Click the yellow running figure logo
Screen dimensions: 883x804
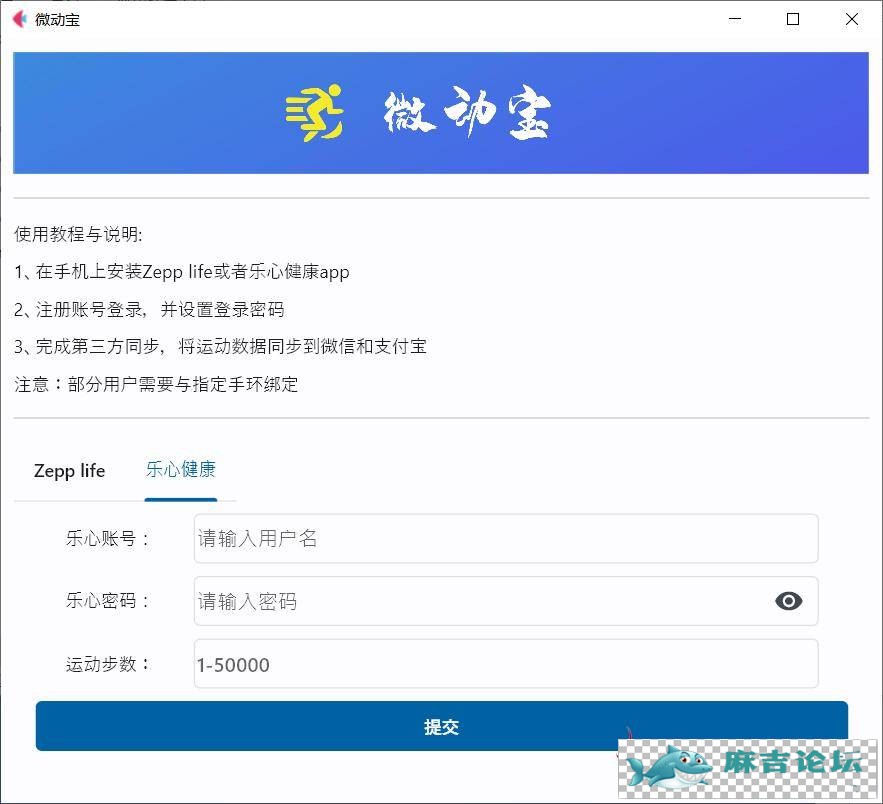(x=314, y=113)
